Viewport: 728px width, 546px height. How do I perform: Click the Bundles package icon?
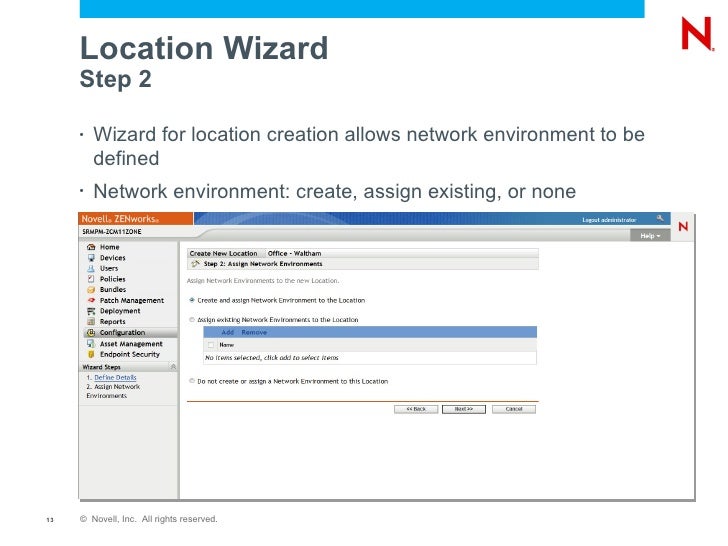(91, 290)
